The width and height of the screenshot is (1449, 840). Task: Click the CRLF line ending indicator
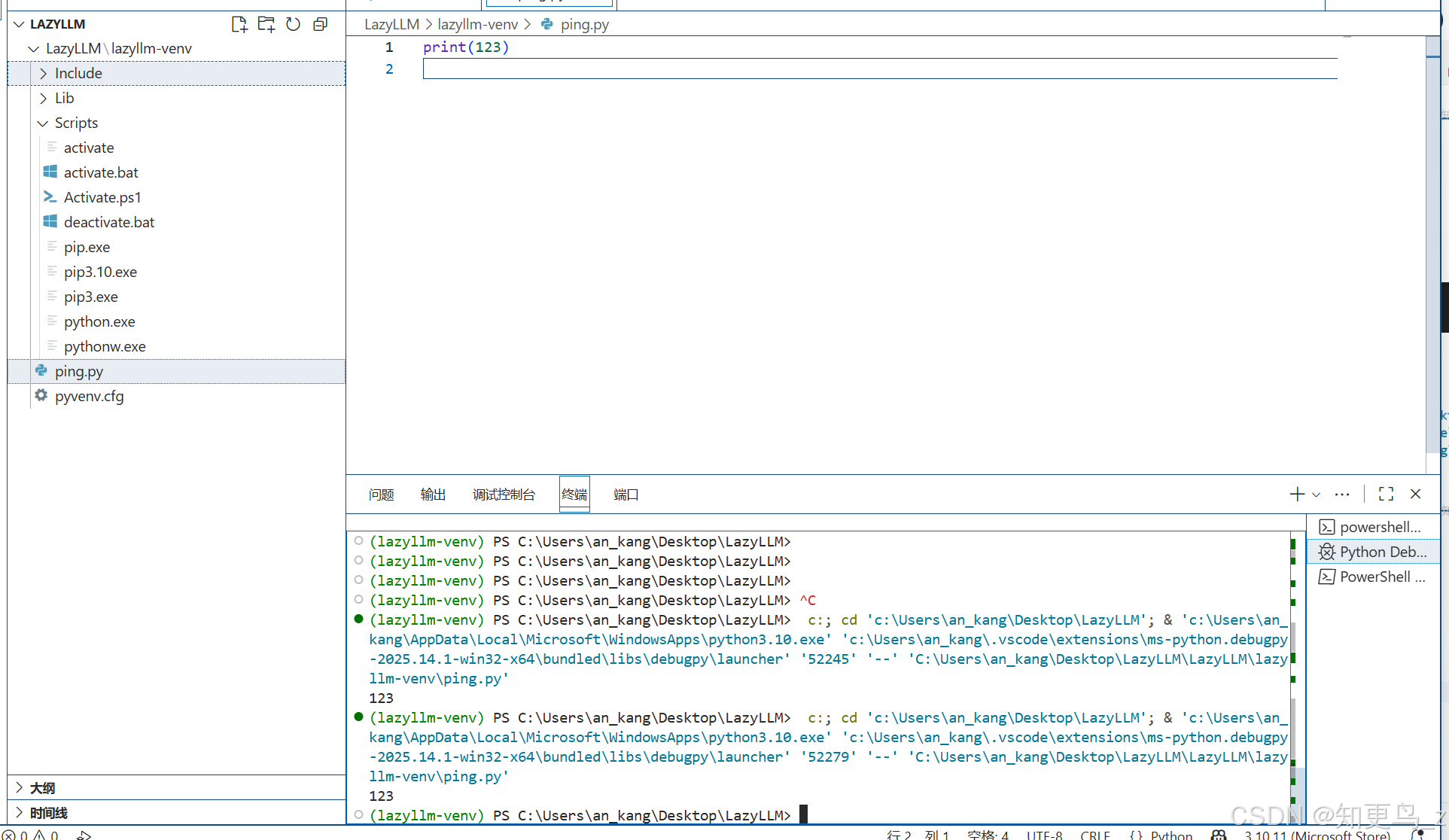pos(1094,835)
